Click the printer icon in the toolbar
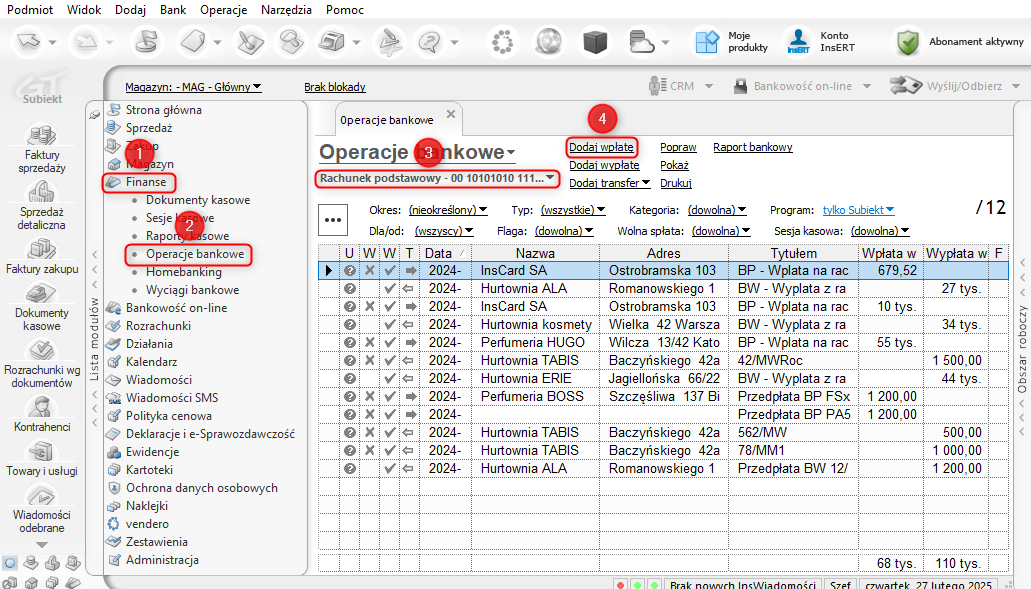The width and height of the screenshot is (1031, 589). (331, 42)
